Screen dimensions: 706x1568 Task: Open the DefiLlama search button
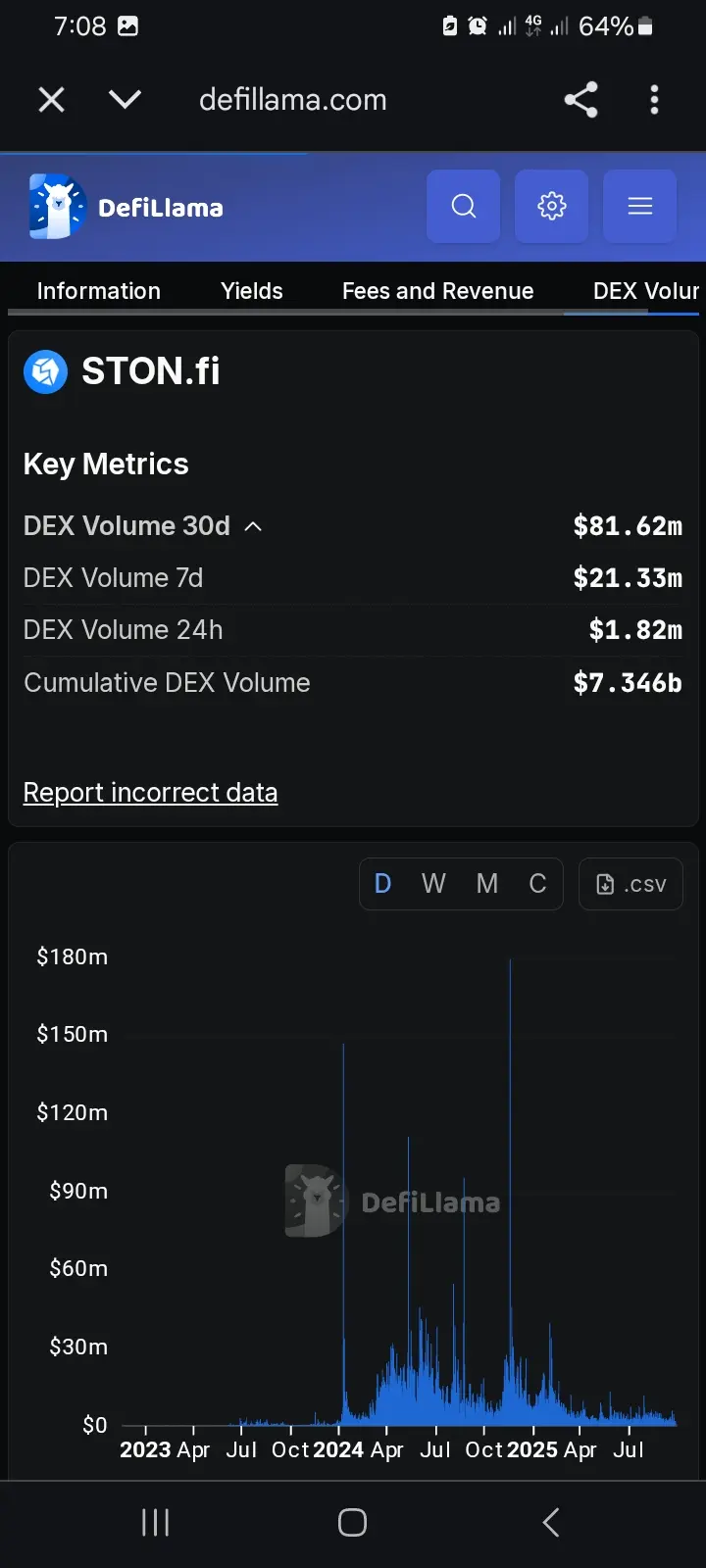tap(464, 206)
